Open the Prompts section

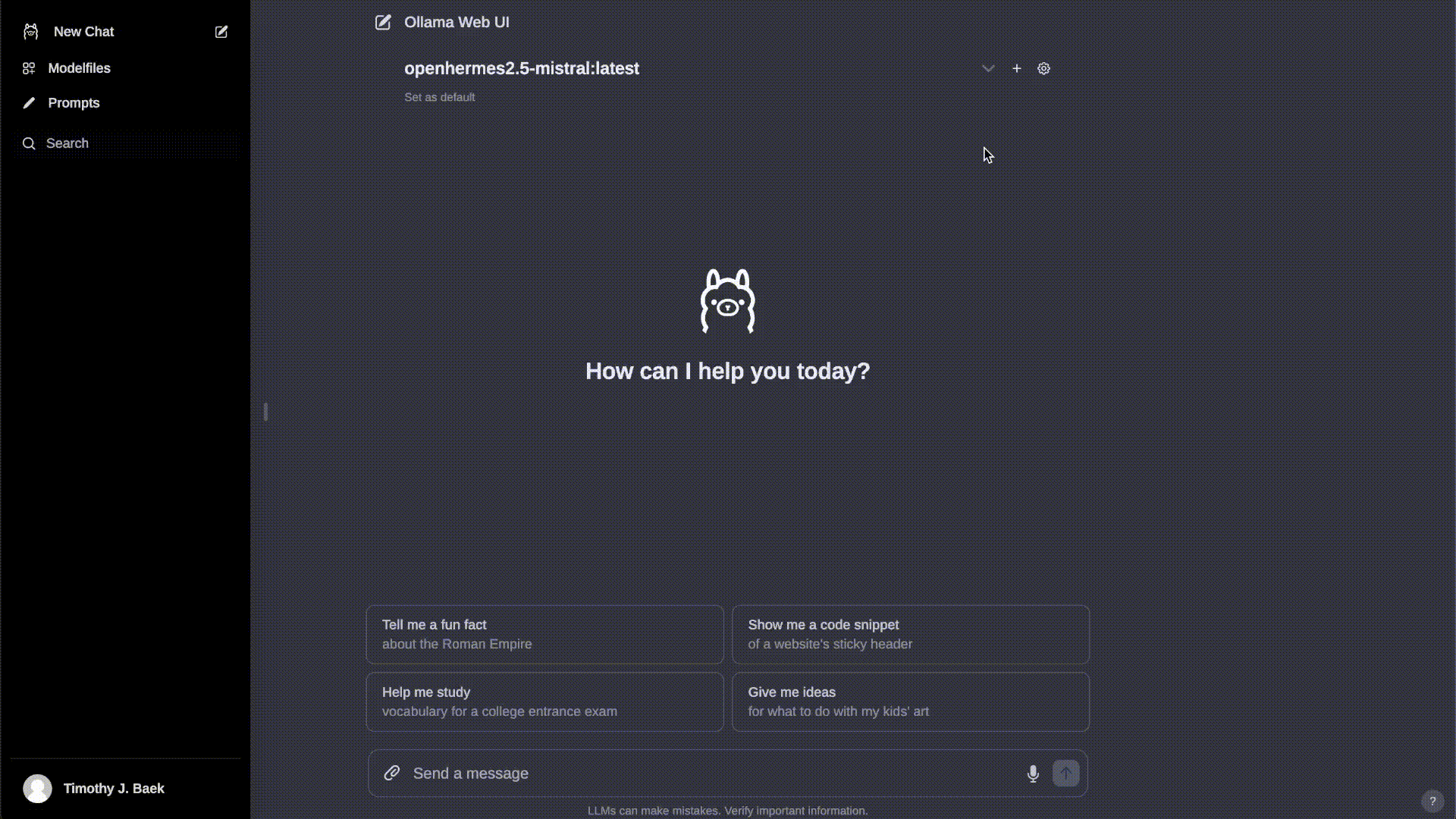(73, 102)
